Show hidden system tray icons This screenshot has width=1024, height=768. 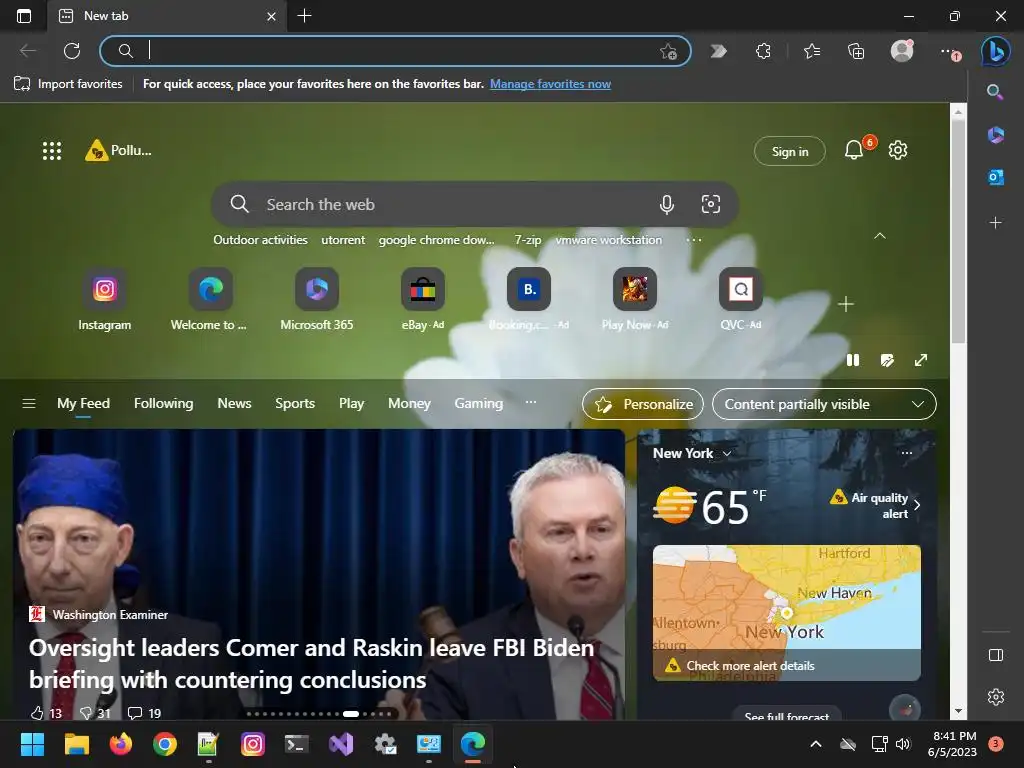815,744
